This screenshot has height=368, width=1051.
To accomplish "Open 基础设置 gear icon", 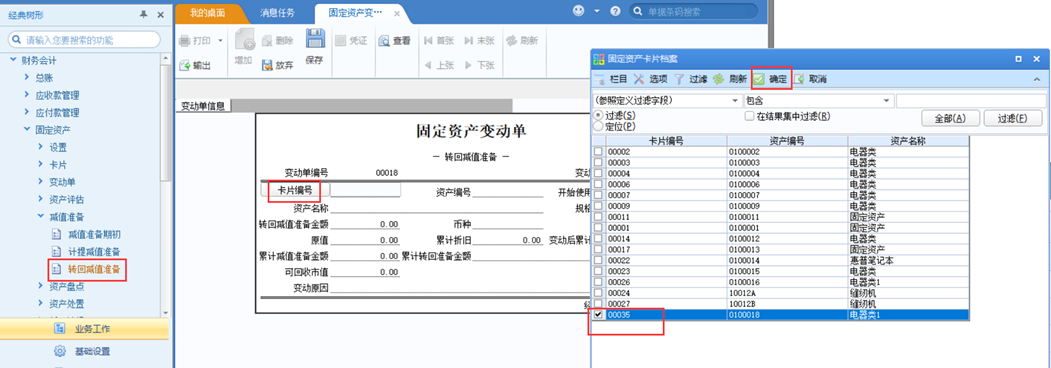I will [60, 351].
